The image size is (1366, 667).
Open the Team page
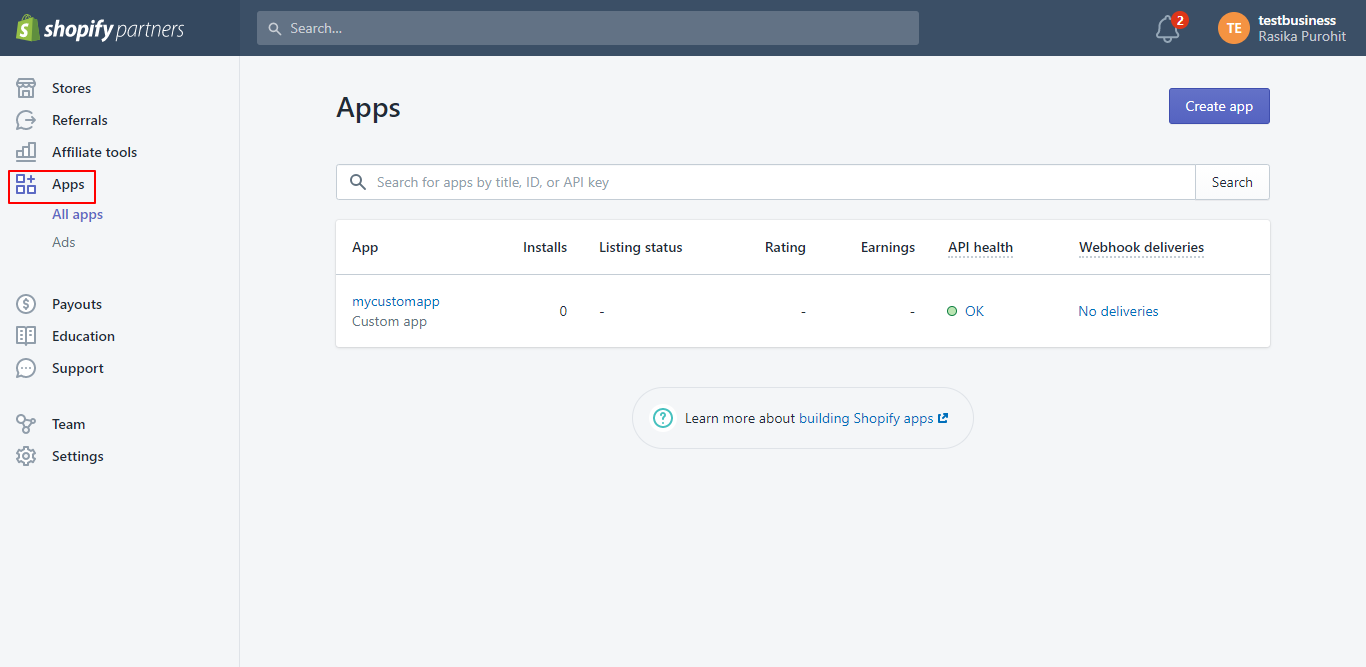tap(68, 424)
